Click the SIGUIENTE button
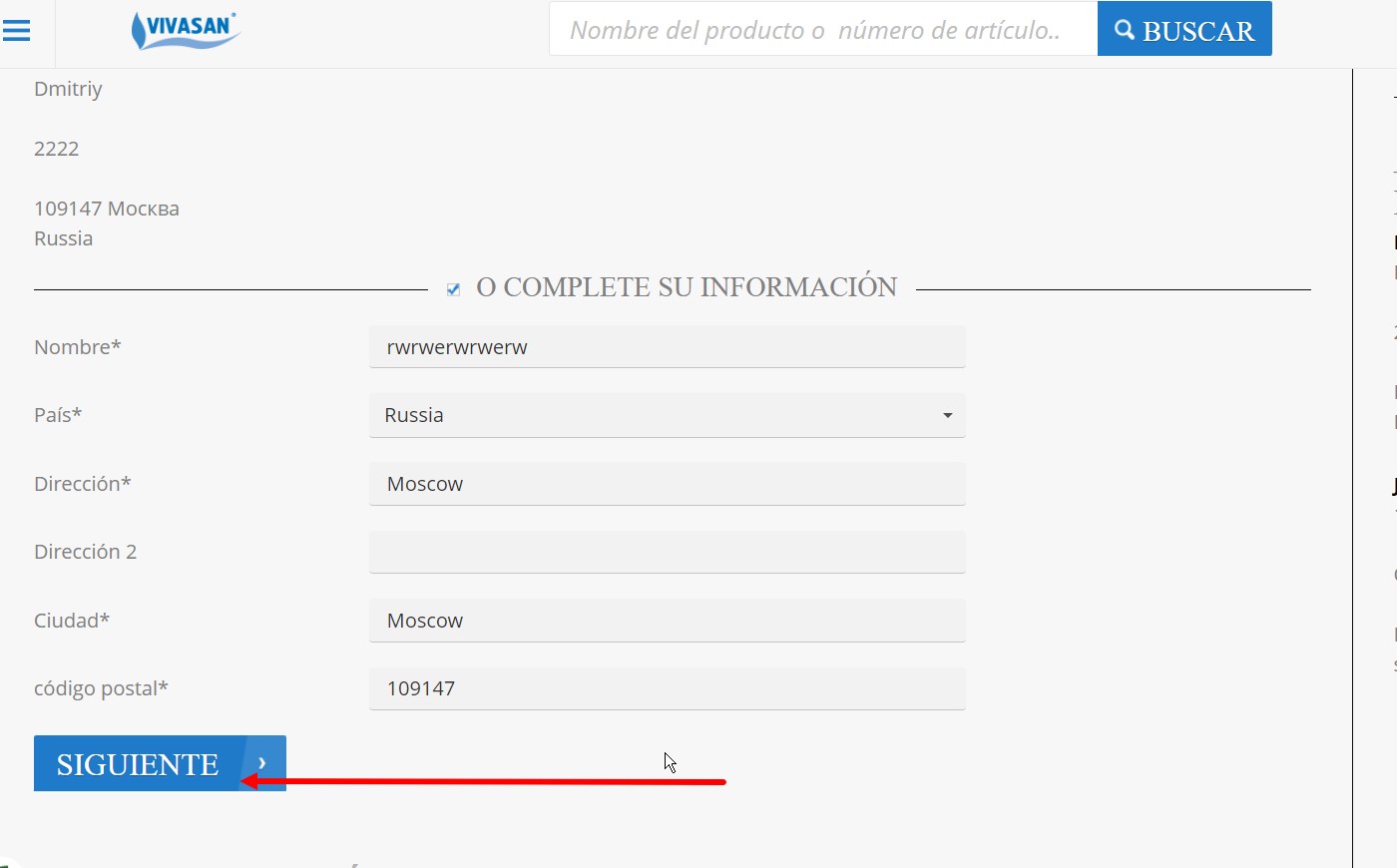Screen dimensions: 1397x868 click(x=160, y=763)
